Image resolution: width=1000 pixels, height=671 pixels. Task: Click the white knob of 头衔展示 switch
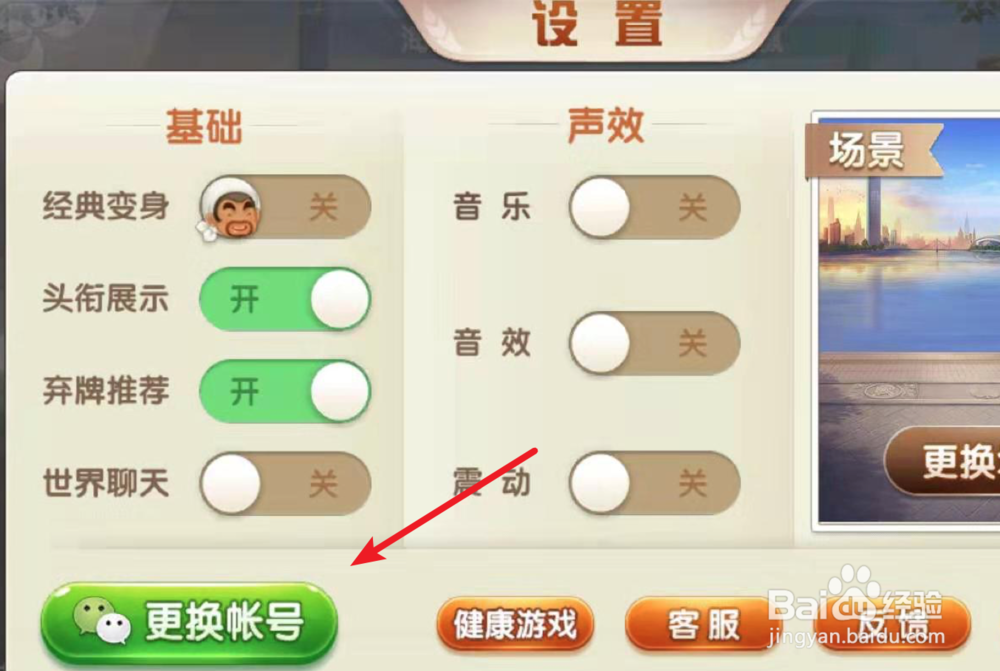click(340, 299)
